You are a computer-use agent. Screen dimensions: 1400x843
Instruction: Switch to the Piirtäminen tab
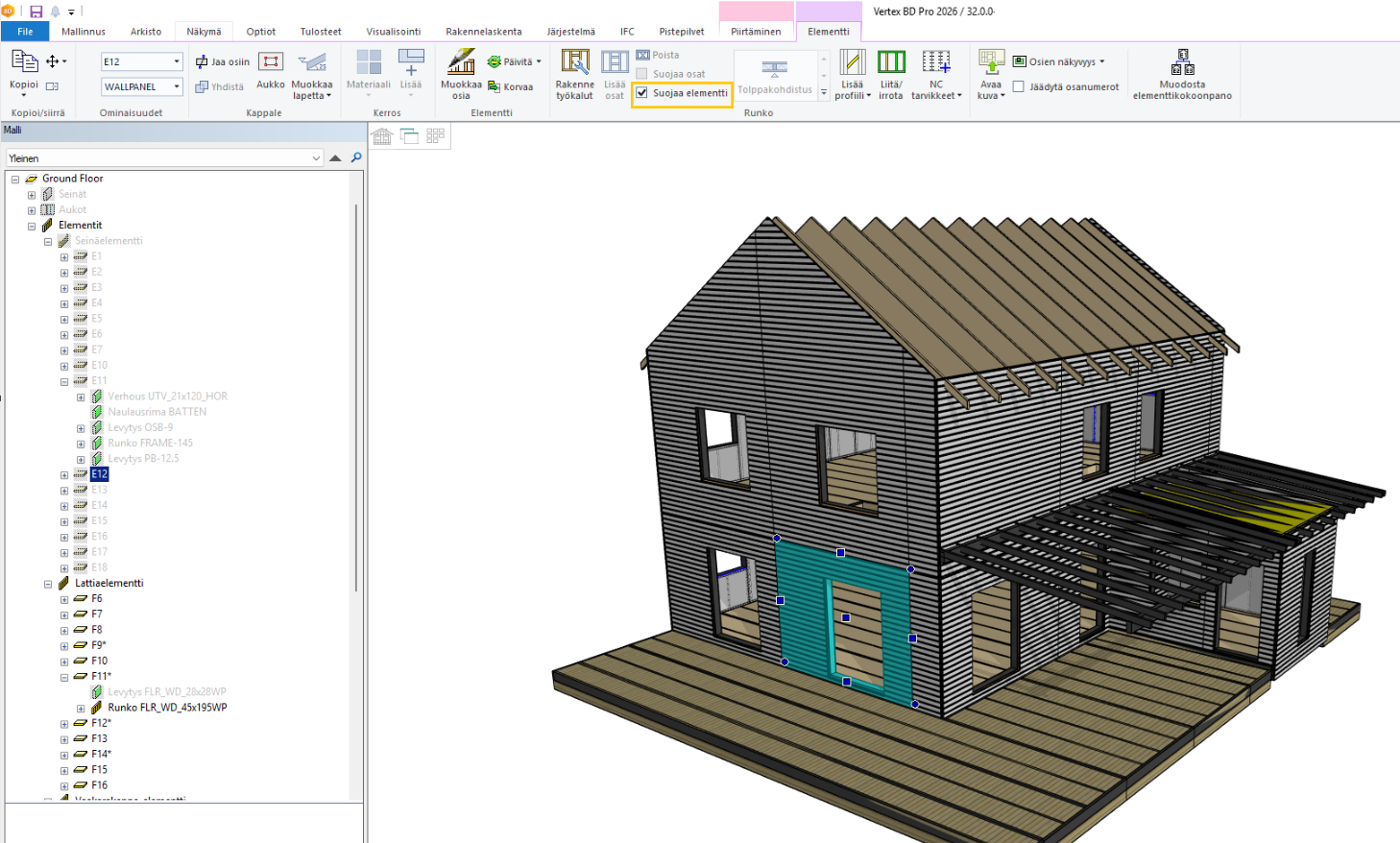[x=756, y=32]
